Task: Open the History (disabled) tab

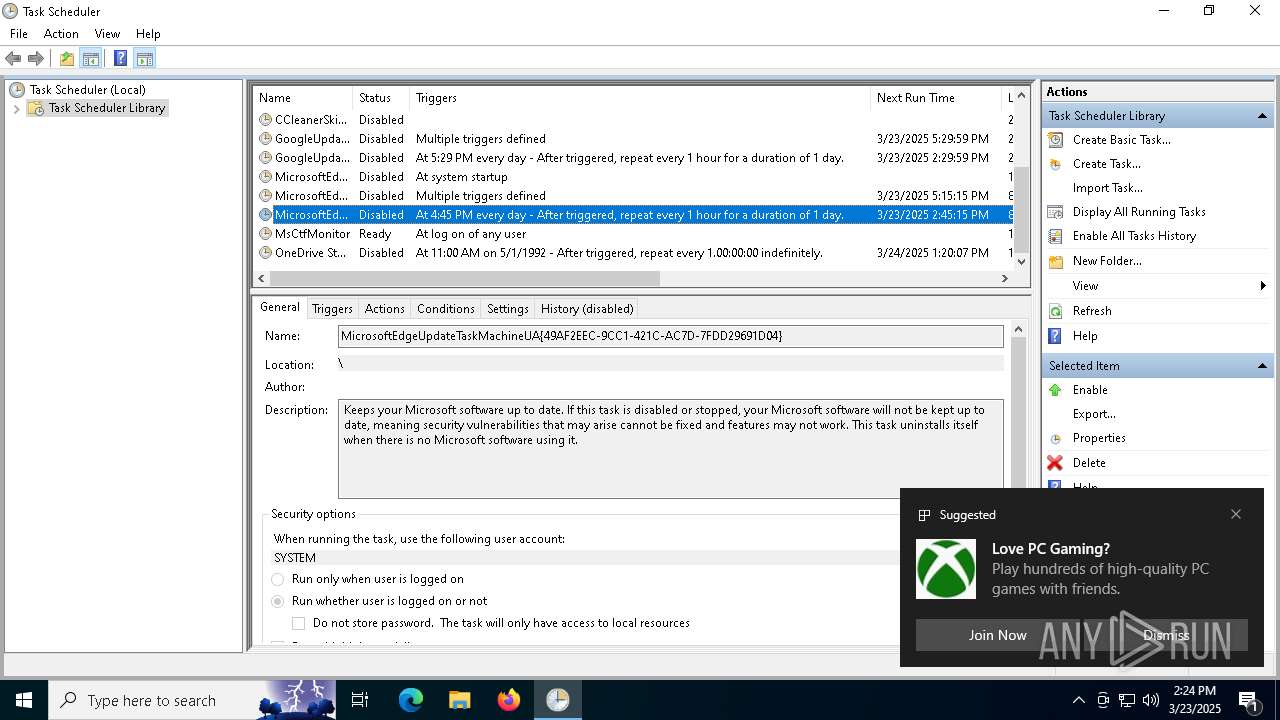Action: 587,309
